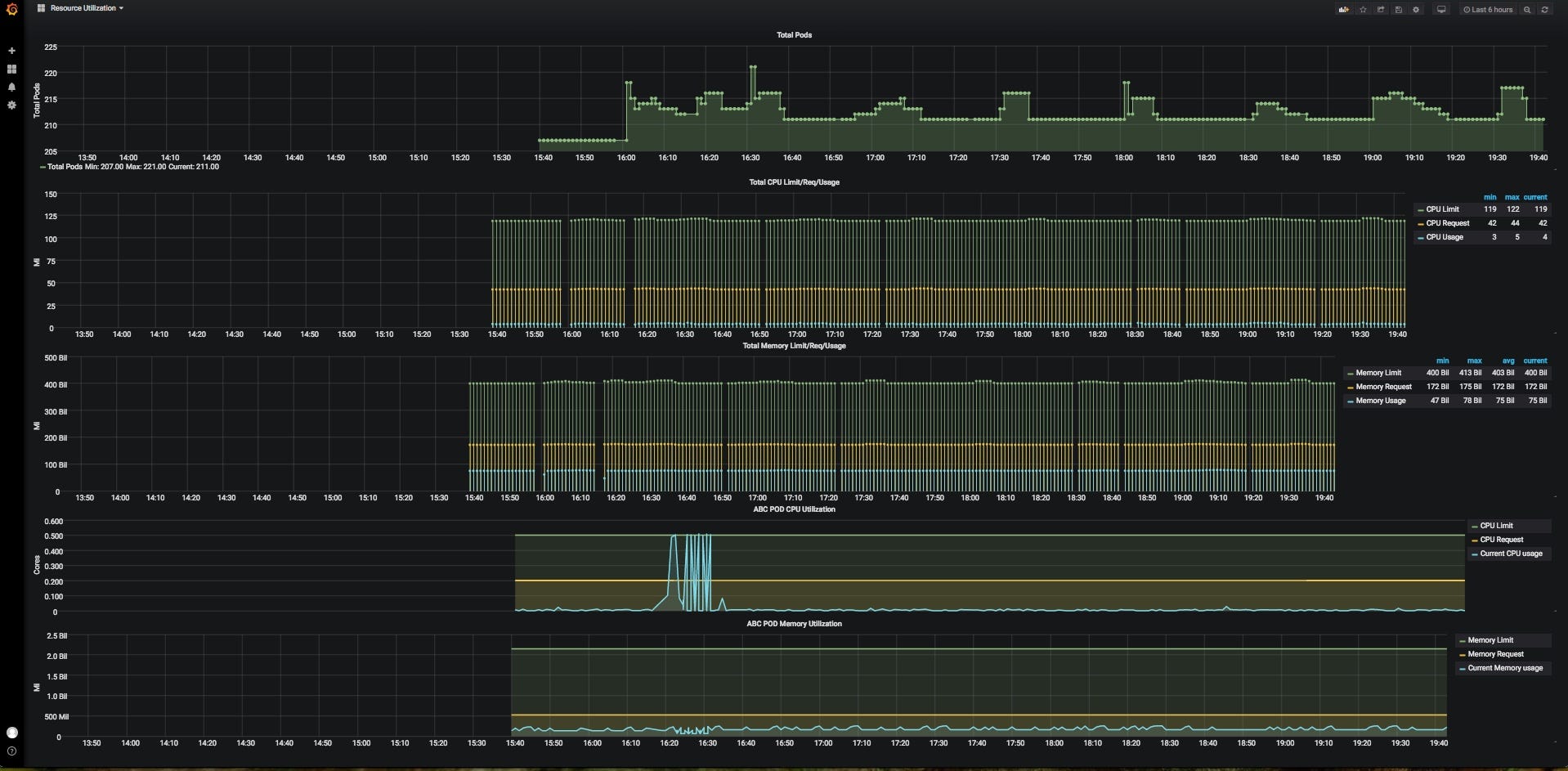Sort Total CPU legend by max

(1512, 197)
